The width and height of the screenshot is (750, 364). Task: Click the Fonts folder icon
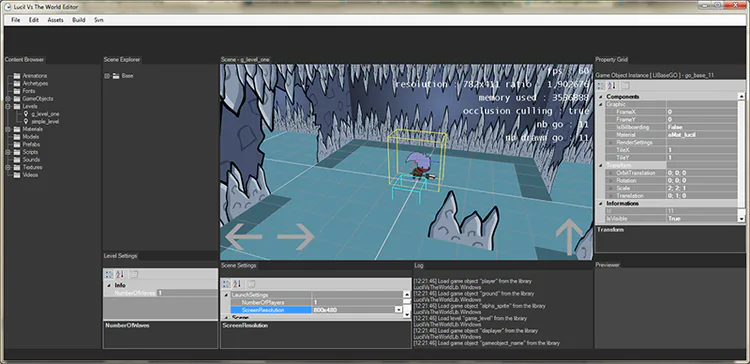click(17, 91)
